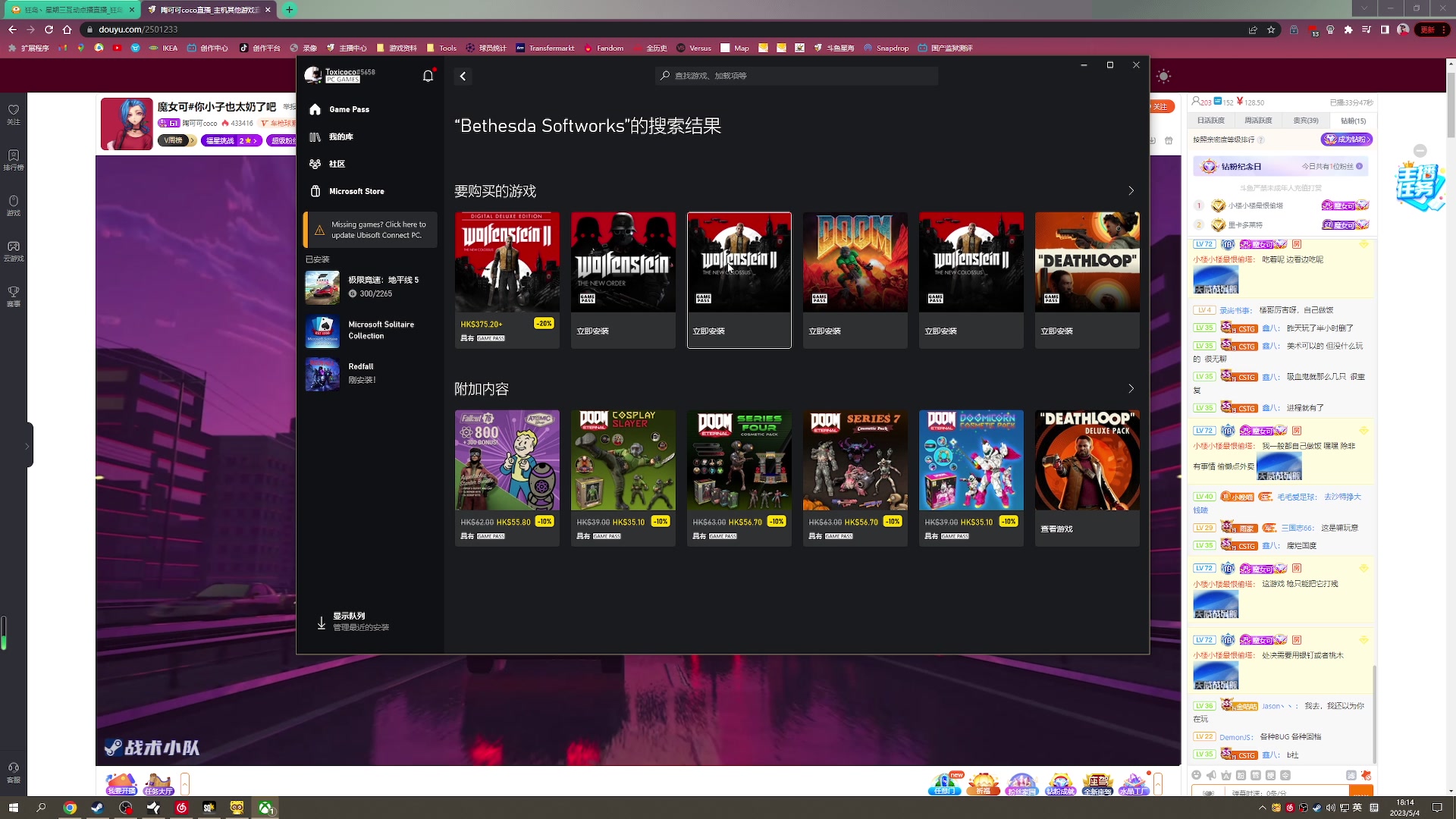Click 立即安装 under DOOM game tile
1456x819 pixels.
(x=824, y=331)
